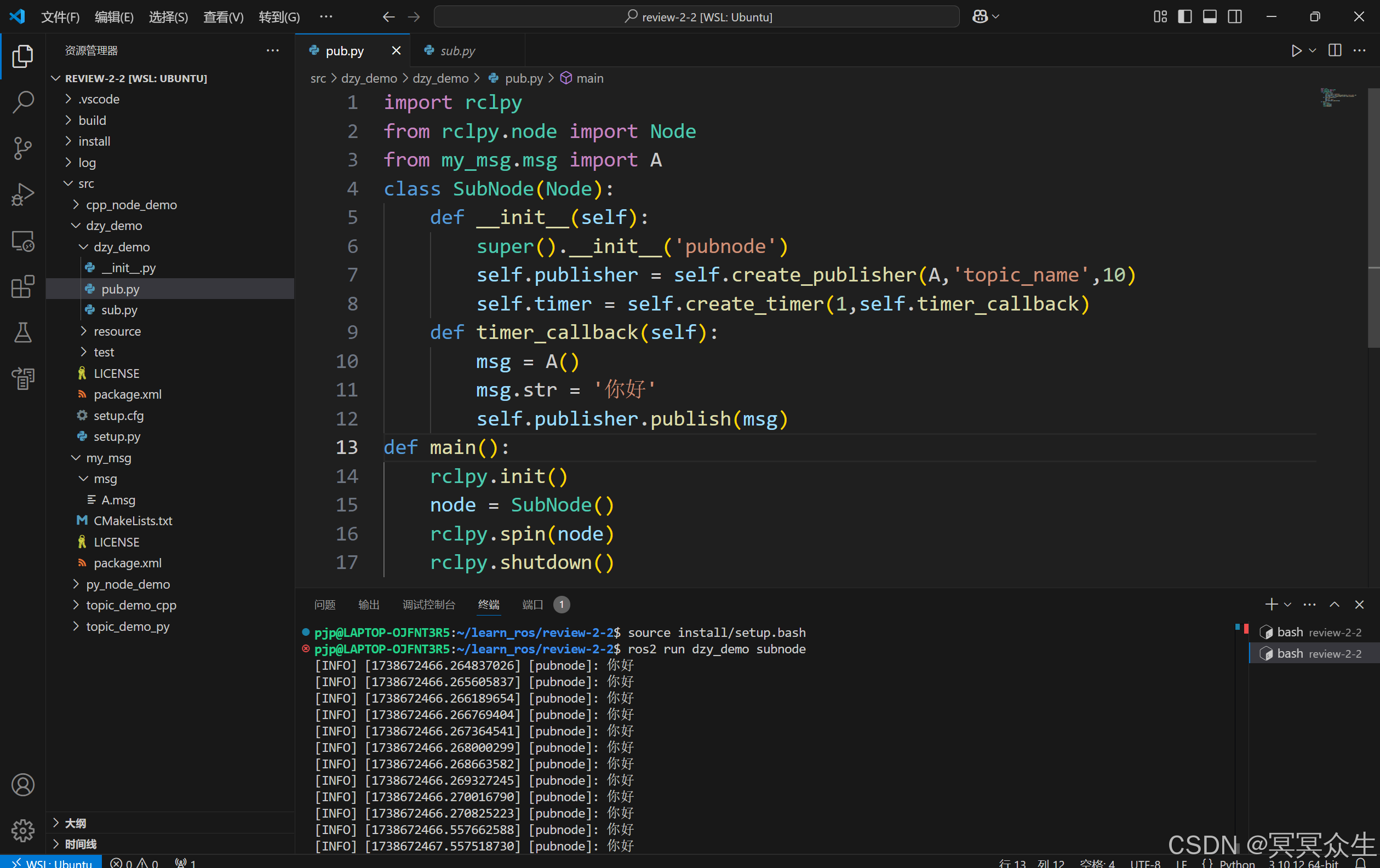Open the Extensions view
This screenshot has width=1380, height=868.
coord(23,286)
